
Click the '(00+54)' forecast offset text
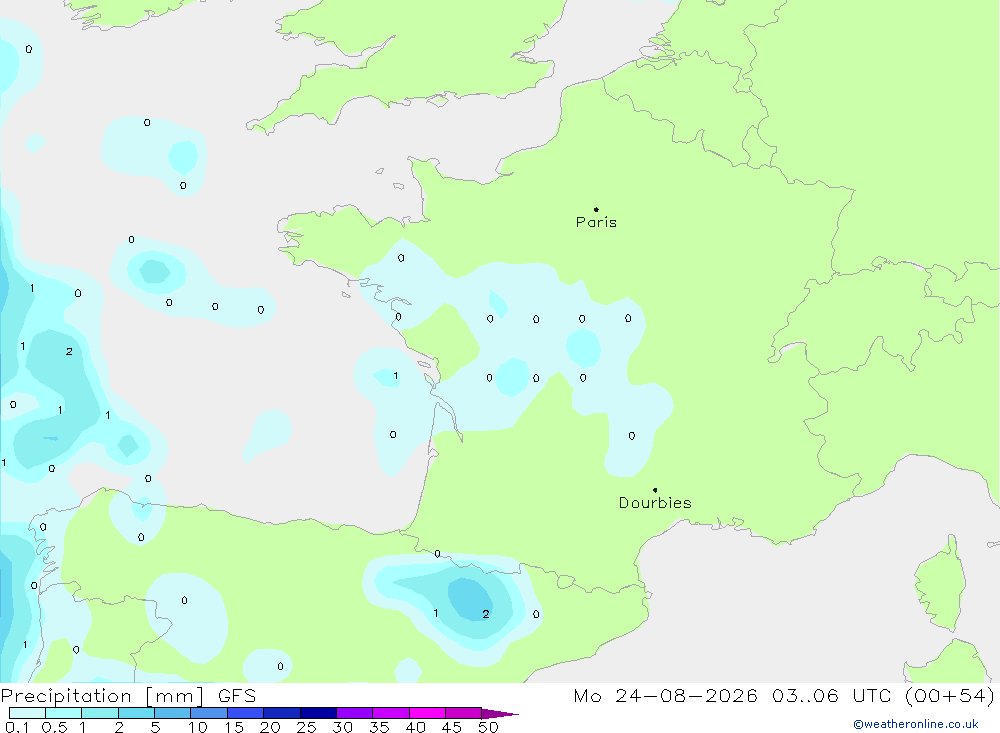click(x=950, y=695)
